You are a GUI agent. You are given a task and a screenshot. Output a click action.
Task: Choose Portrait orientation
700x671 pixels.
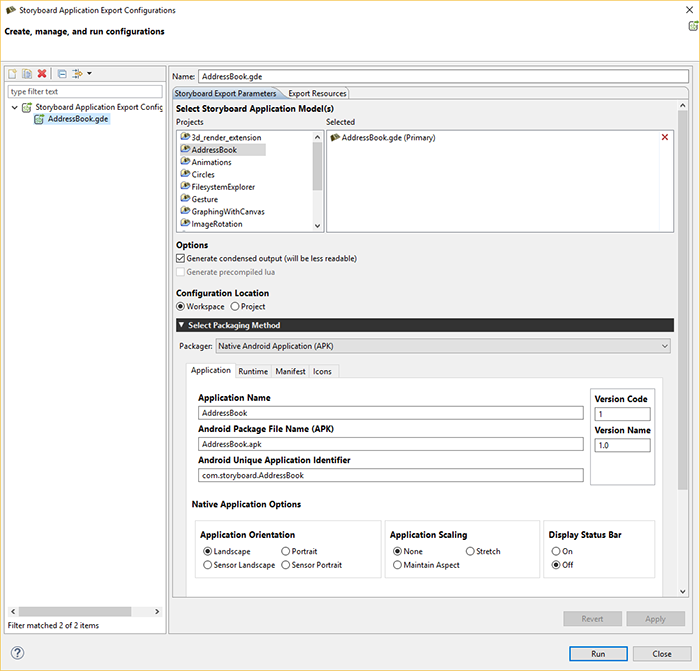(285, 551)
